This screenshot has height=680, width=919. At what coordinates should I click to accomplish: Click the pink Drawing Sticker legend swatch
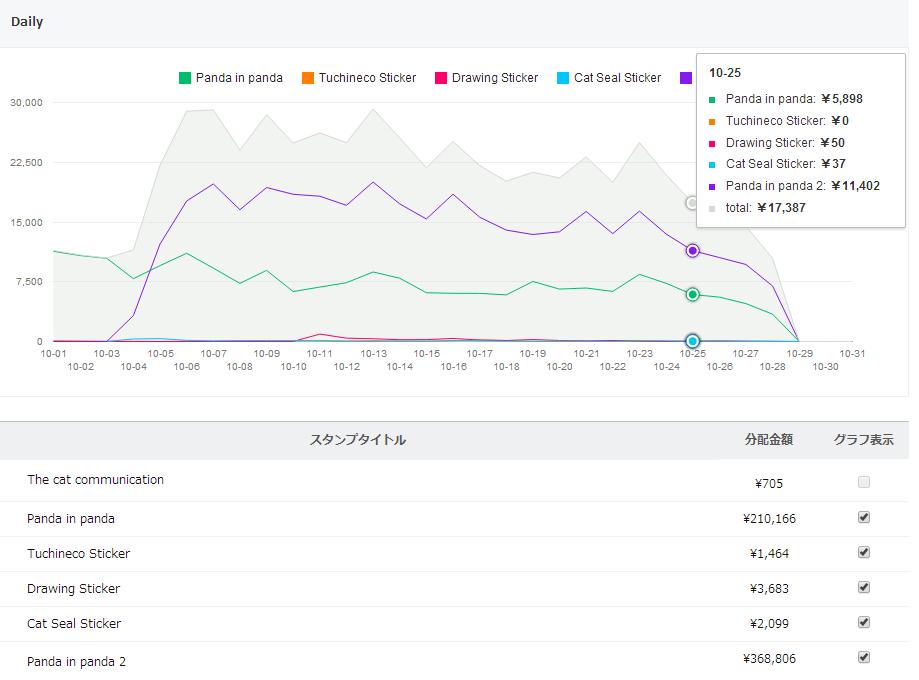pyautogui.click(x=440, y=78)
